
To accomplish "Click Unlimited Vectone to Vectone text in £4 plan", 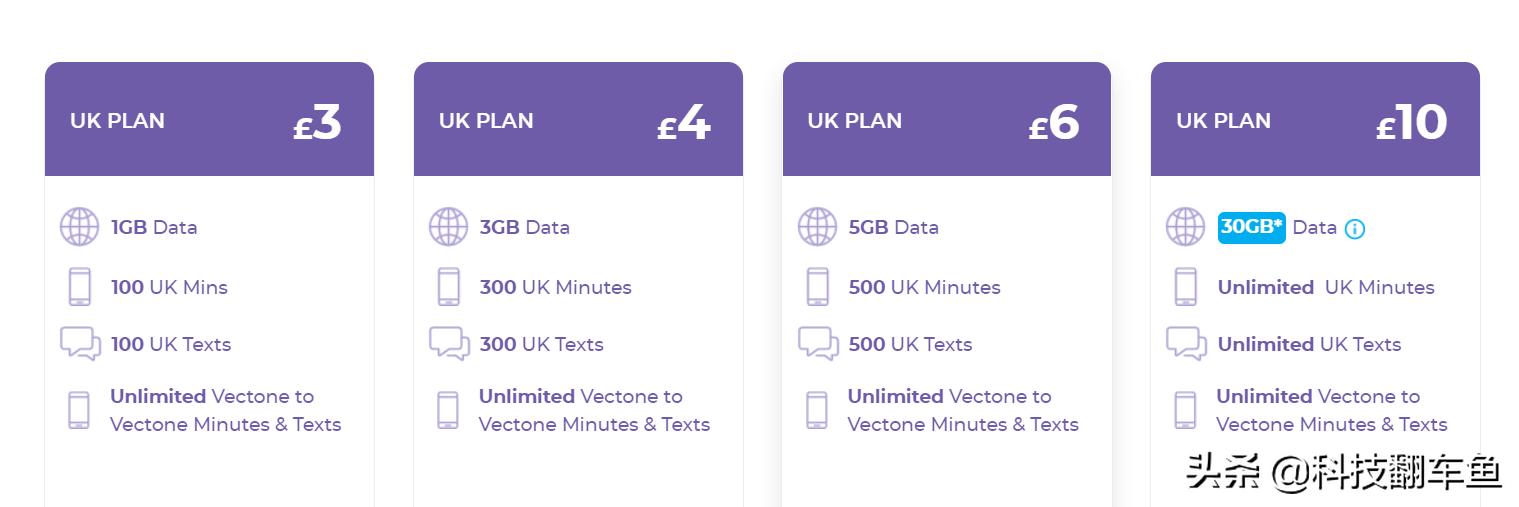I will pyautogui.click(x=594, y=410).
